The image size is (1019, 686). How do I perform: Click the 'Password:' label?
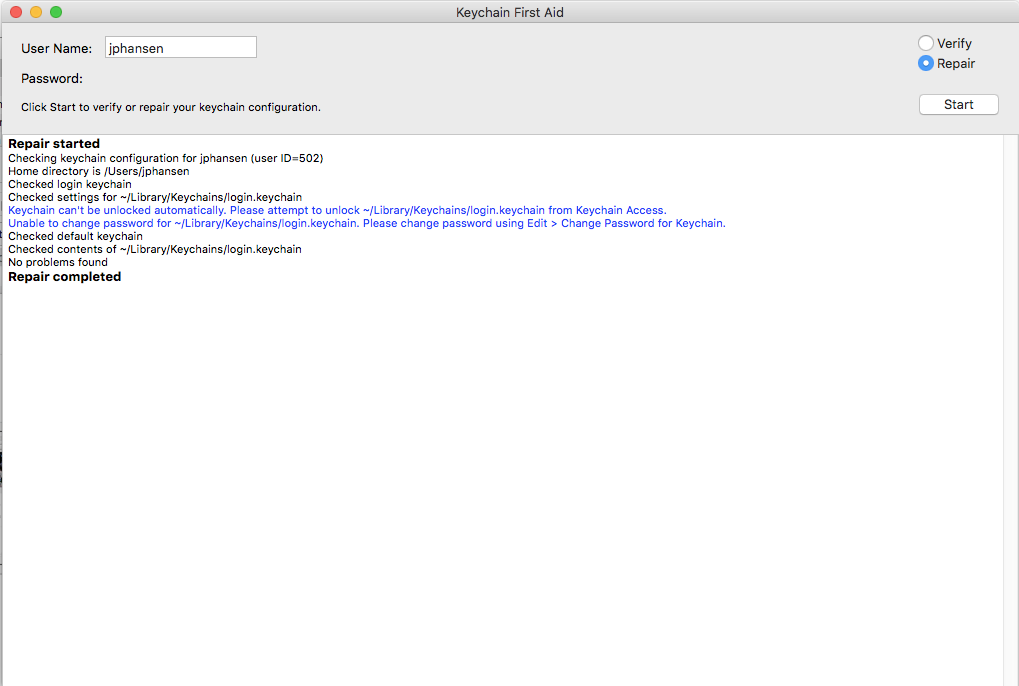pyautogui.click(x=52, y=79)
